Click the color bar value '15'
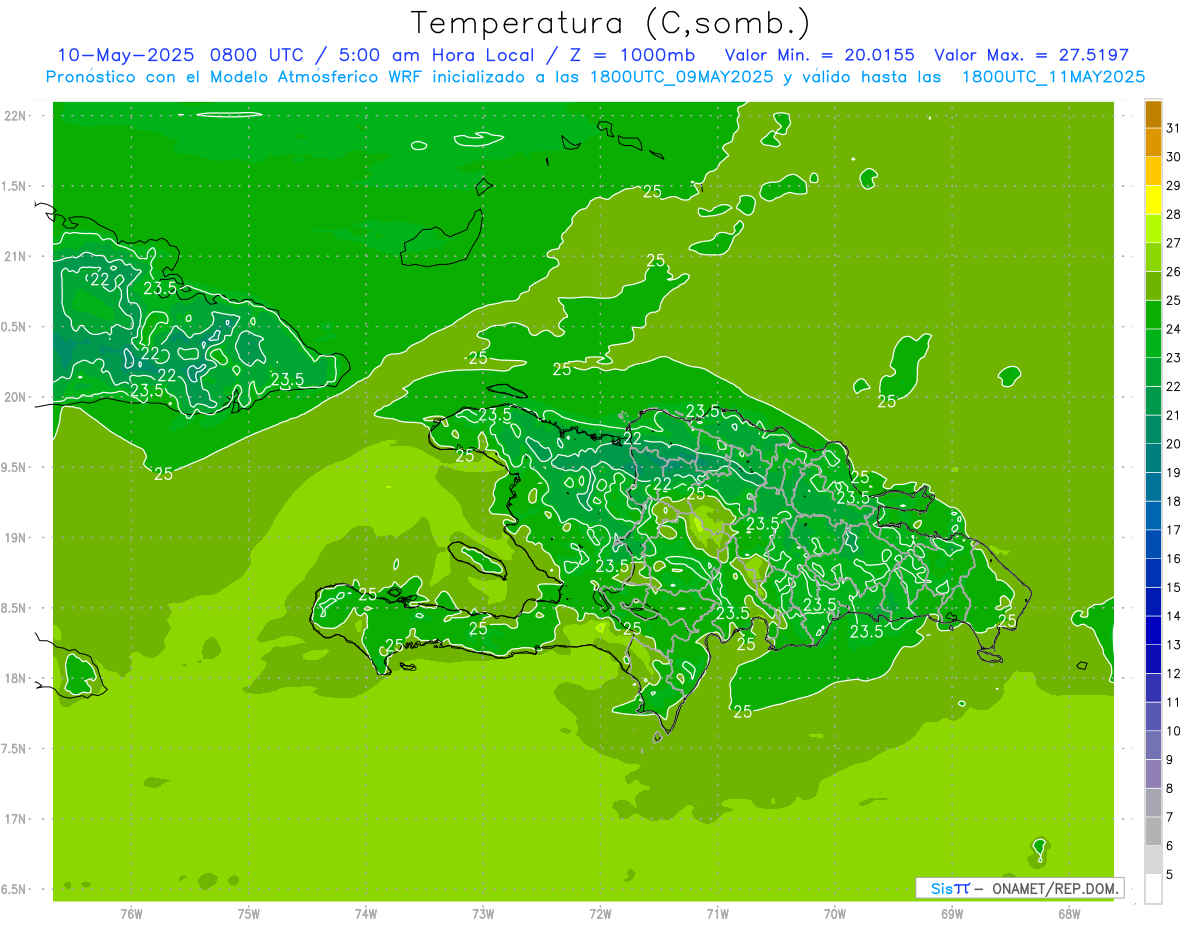Screen dimensions: 1200x927 coord(1174,587)
